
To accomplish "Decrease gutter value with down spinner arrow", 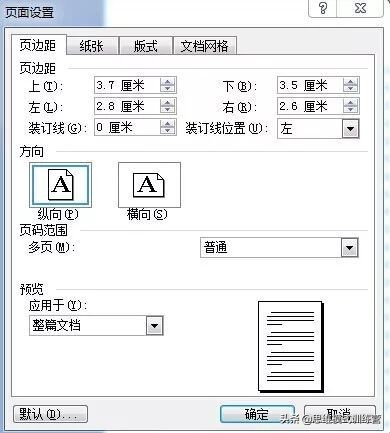I will click(168, 131).
